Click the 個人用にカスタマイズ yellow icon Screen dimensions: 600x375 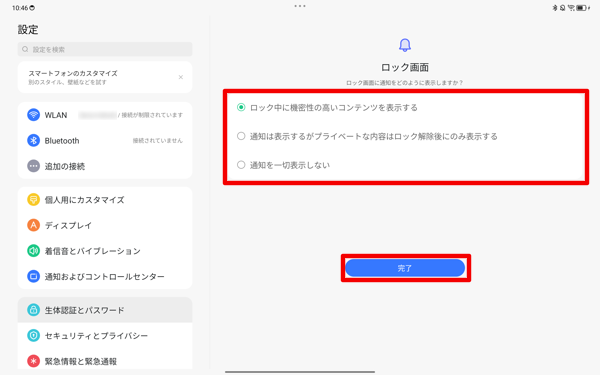[33, 199]
